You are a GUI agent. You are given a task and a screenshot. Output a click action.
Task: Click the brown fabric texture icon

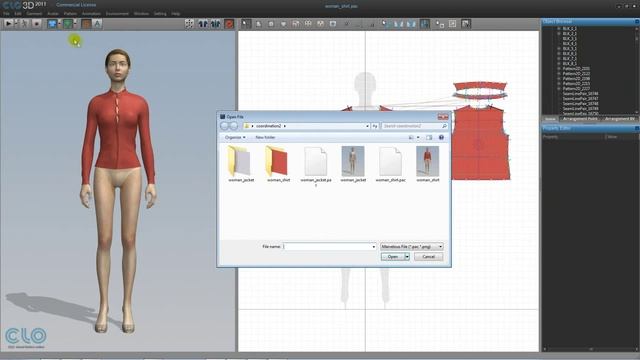pos(86,24)
